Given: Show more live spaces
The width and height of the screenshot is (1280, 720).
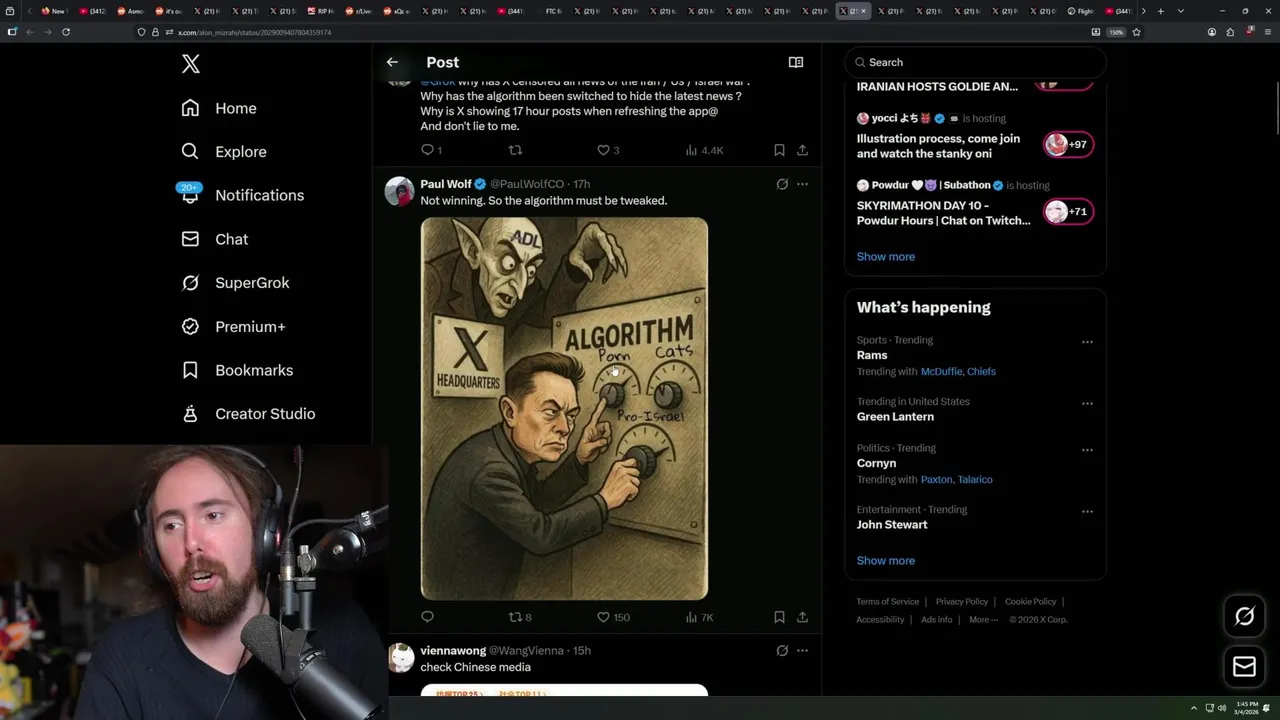Looking at the screenshot, I should coord(885,257).
